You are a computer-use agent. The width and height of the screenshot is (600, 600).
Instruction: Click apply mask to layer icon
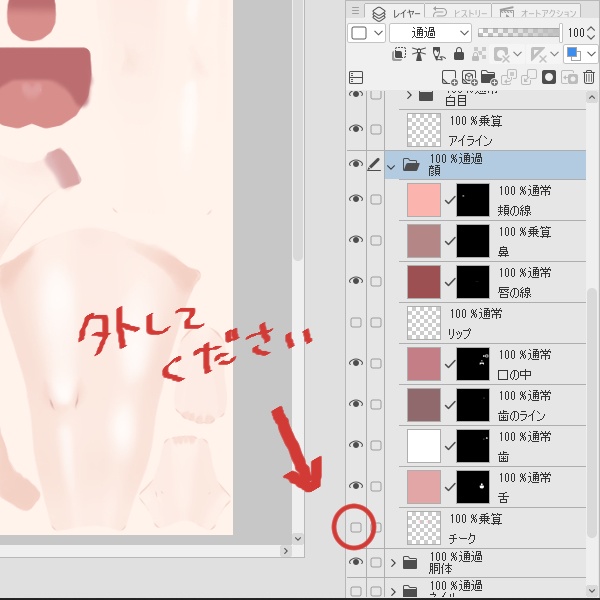pos(569,78)
